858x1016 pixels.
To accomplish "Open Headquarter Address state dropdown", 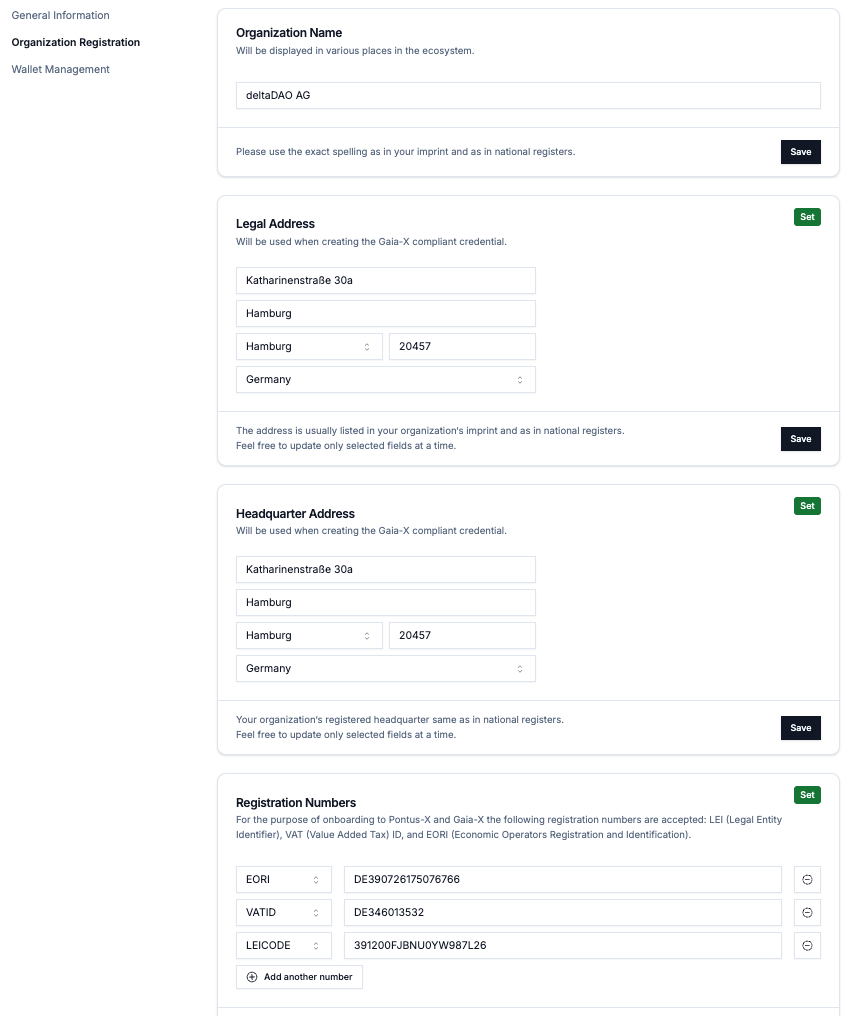I will pyautogui.click(x=309, y=636).
